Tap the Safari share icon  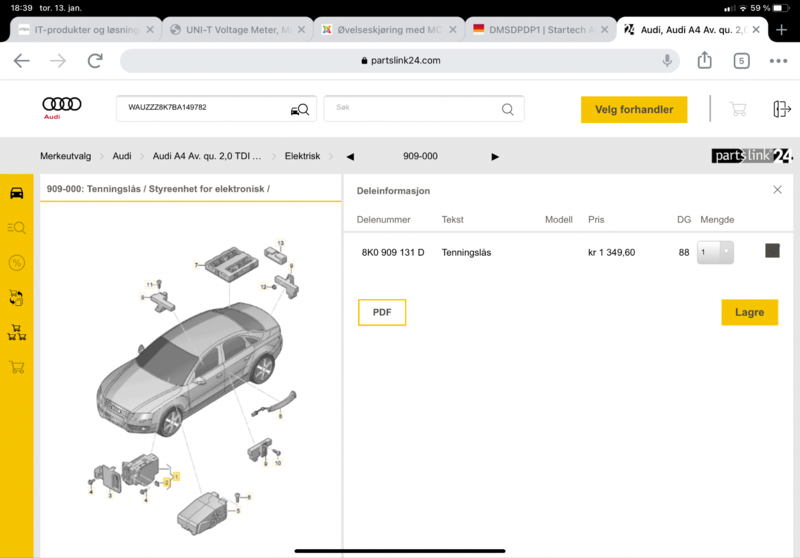click(x=704, y=61)
